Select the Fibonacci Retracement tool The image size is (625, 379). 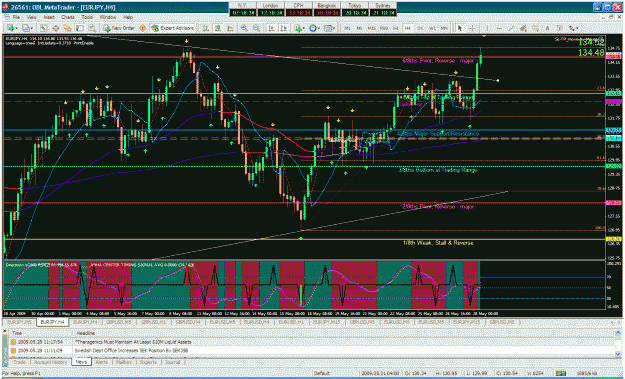pyautogui.click(x=535, y=28)
